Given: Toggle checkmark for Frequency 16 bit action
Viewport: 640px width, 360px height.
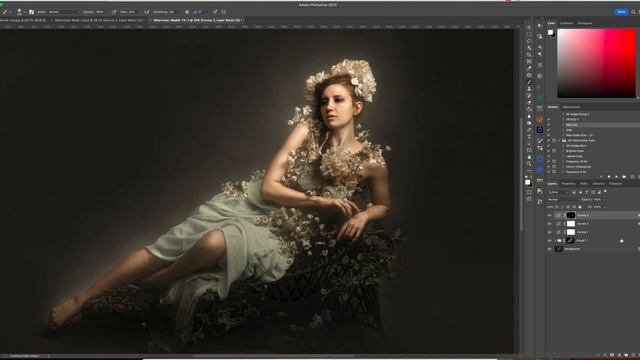Looking at the screenshot, I should (x=549, y=161).
